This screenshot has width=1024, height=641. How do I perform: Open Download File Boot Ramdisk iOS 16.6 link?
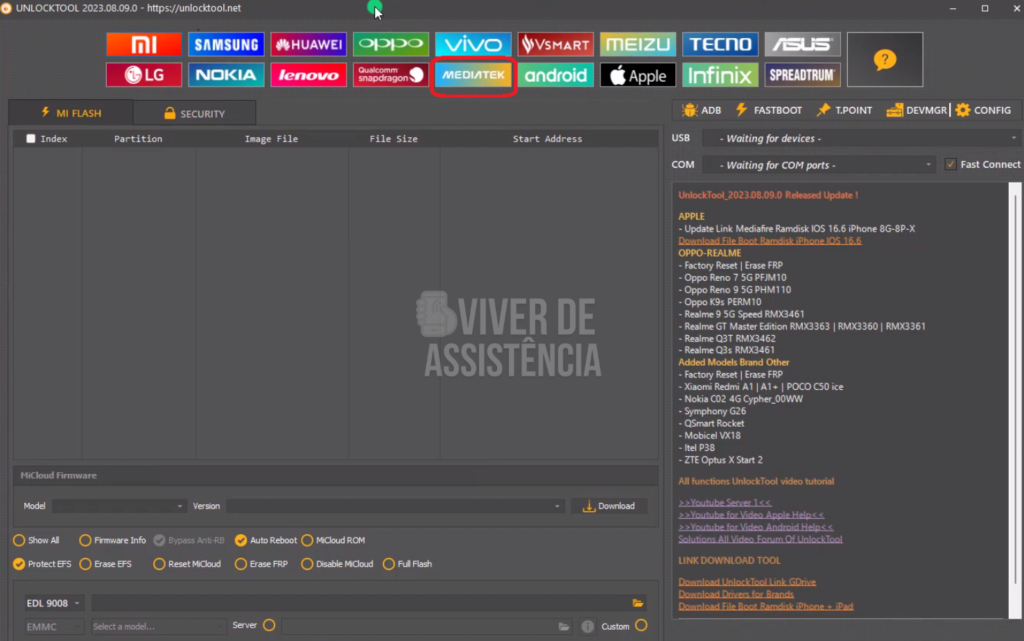point(769,241)
